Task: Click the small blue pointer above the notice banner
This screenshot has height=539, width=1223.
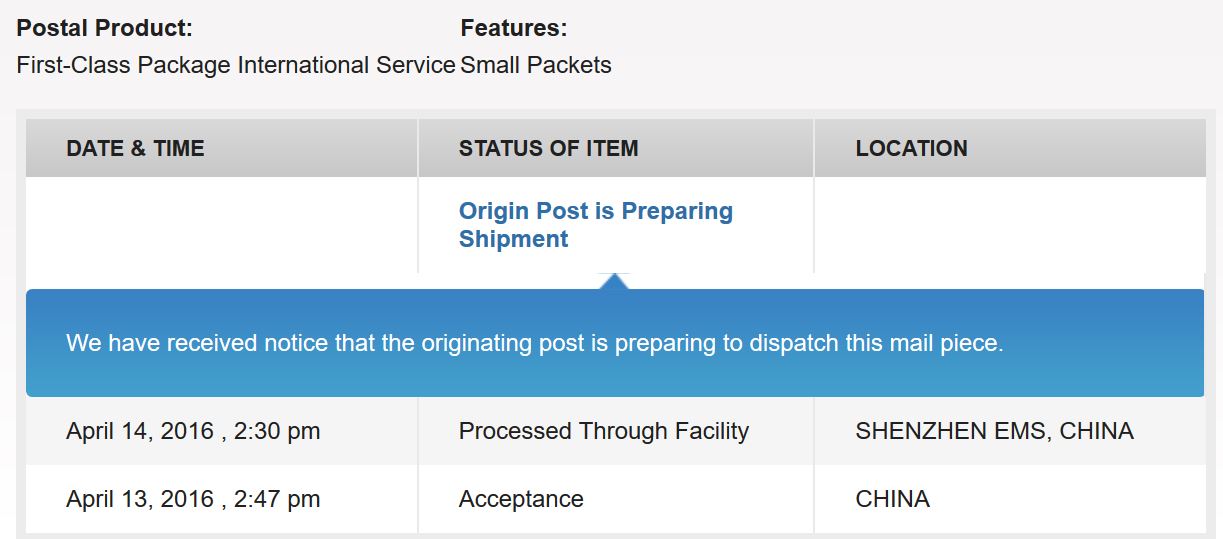Action: click(x=615, y=281)
